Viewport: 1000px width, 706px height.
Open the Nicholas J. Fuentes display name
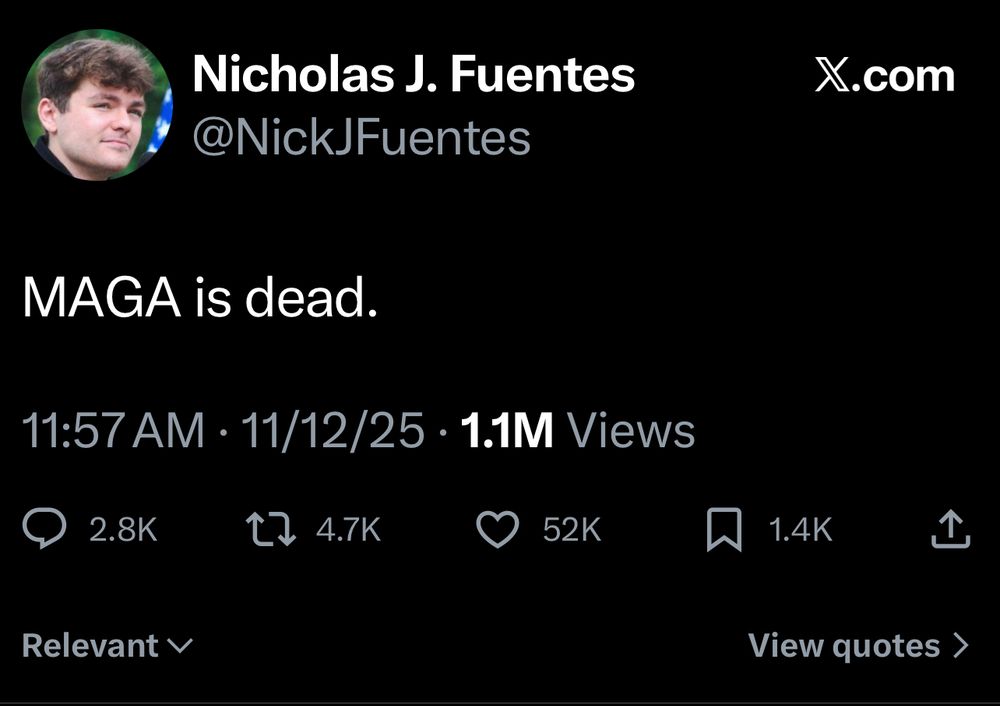coord(413,75)
